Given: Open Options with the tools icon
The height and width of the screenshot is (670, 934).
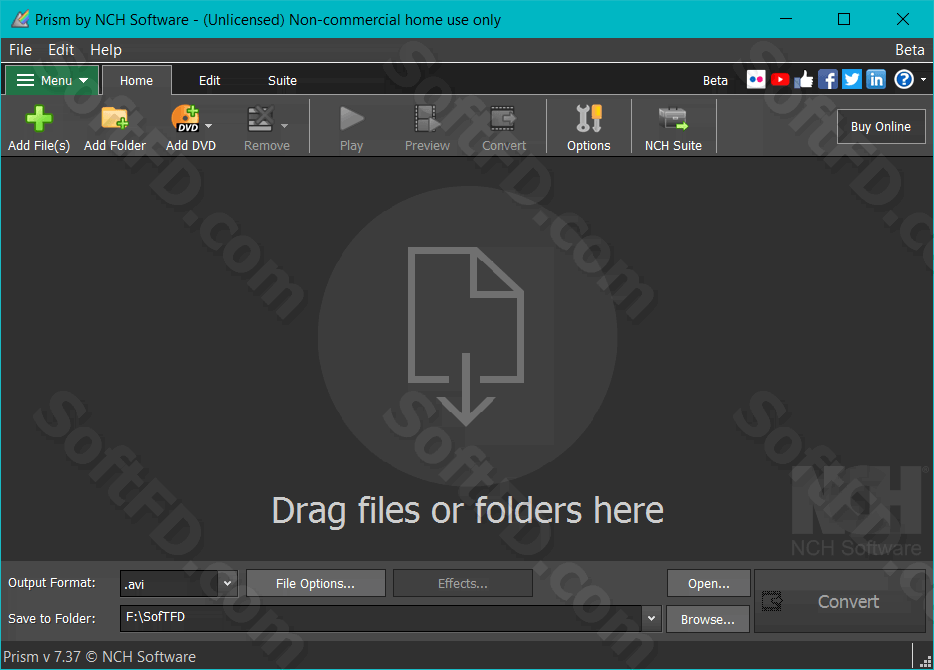Looking at the screenshot, I should point(589,119).
